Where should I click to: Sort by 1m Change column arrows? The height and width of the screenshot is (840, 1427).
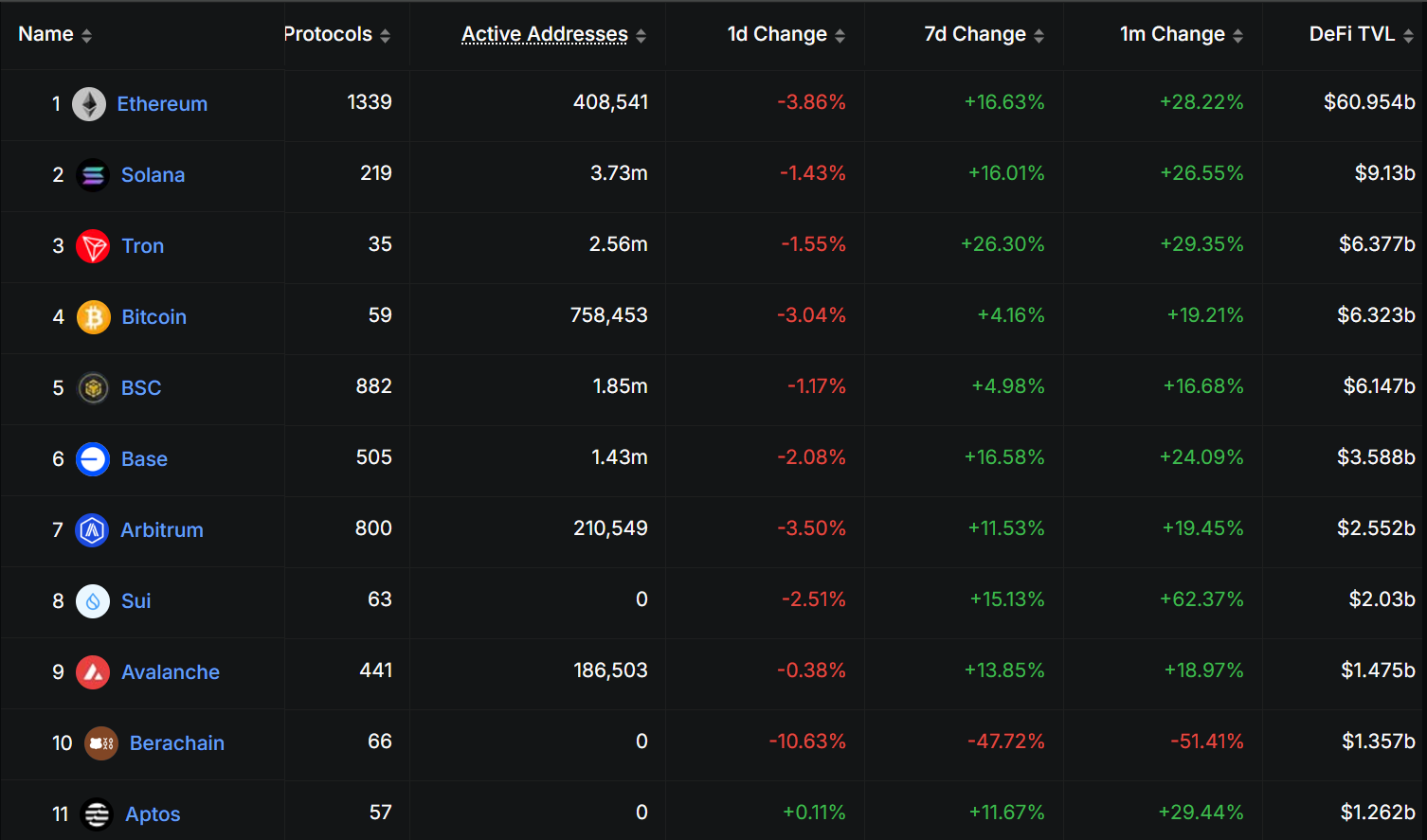[1238, 35]
